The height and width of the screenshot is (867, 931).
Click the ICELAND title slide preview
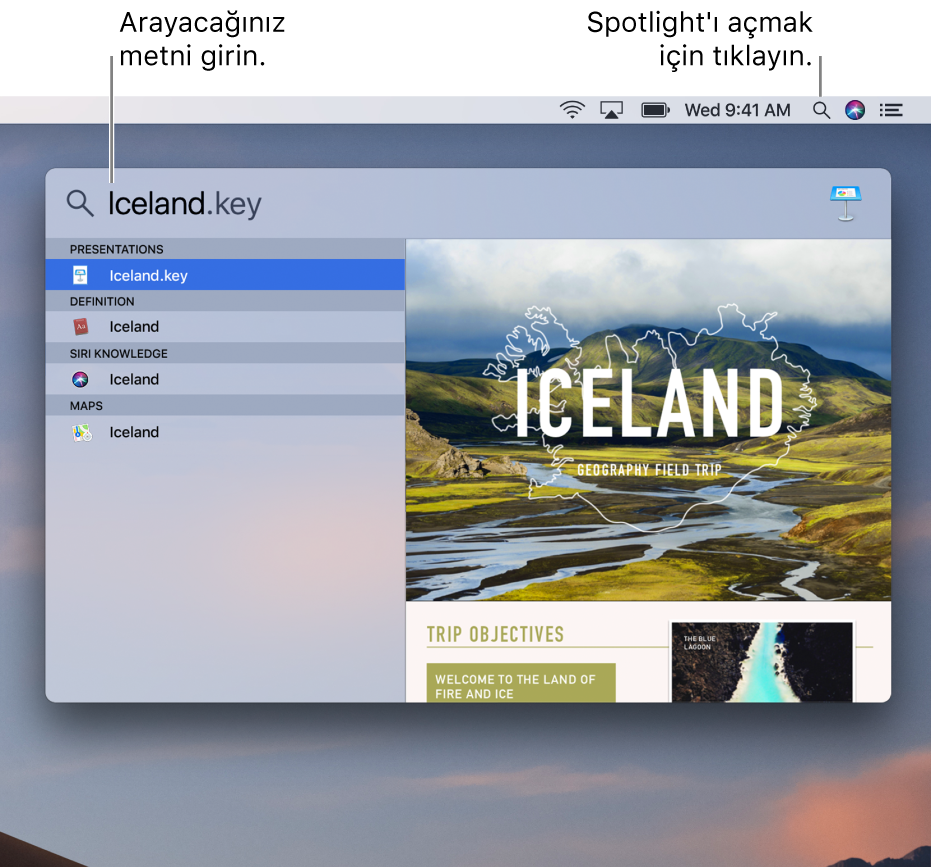pyautogui.click(x=648, y=420)
